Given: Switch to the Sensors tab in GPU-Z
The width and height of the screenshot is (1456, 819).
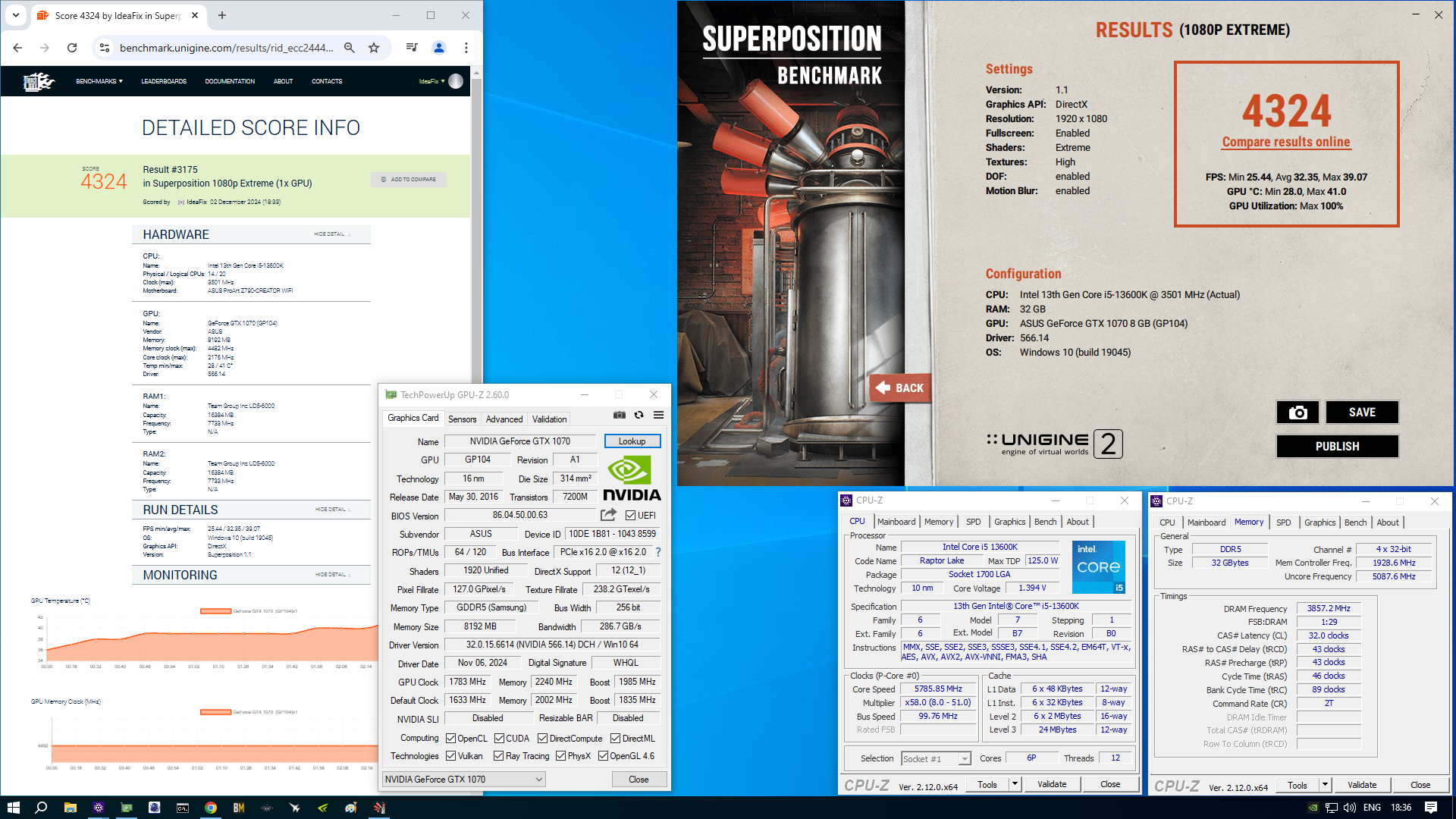Looking at the screenshot, I should pyautogui.click(x=462, y=419).
